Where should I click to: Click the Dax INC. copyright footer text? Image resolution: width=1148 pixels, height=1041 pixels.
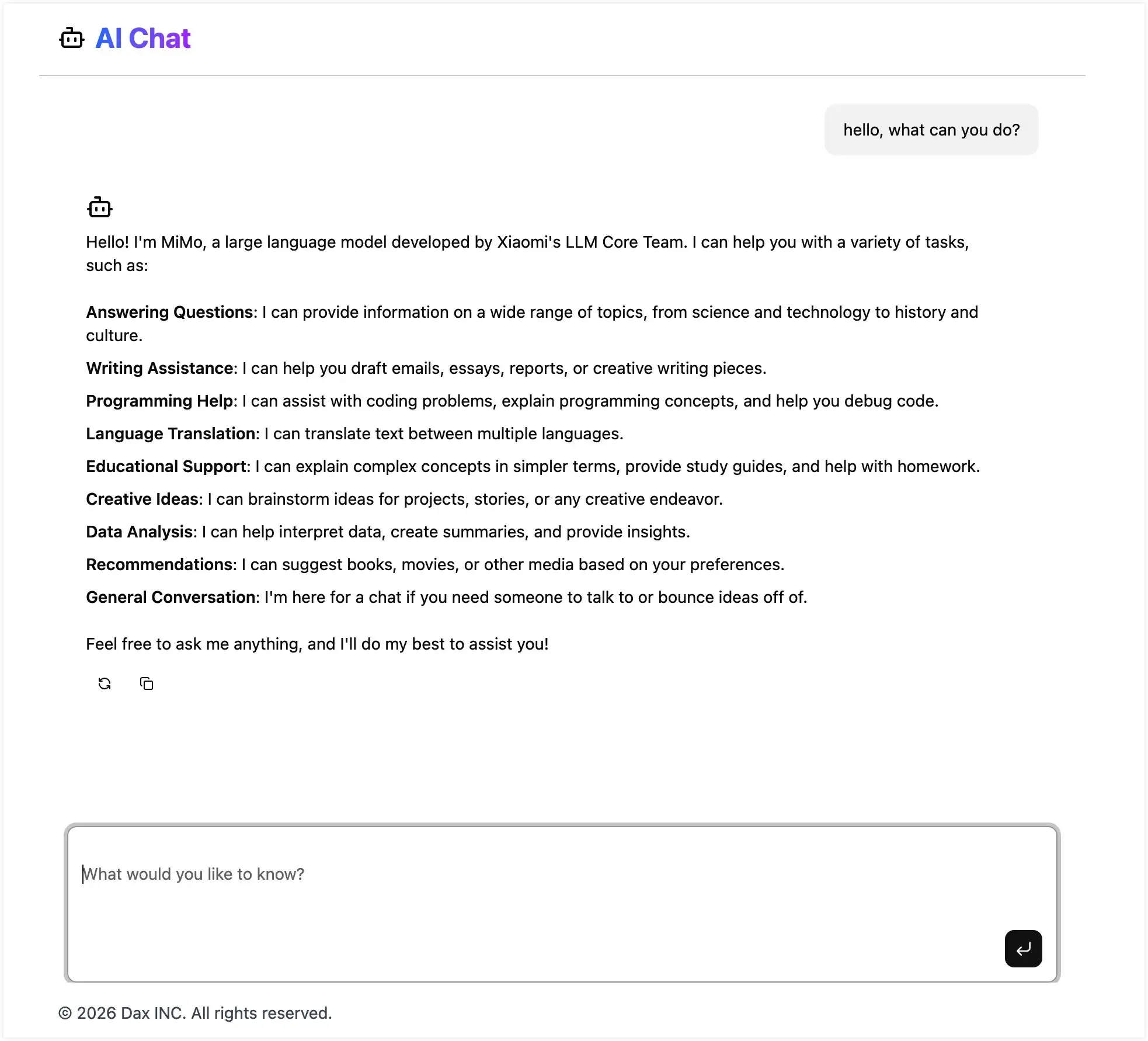click(x=195, y=1013)
